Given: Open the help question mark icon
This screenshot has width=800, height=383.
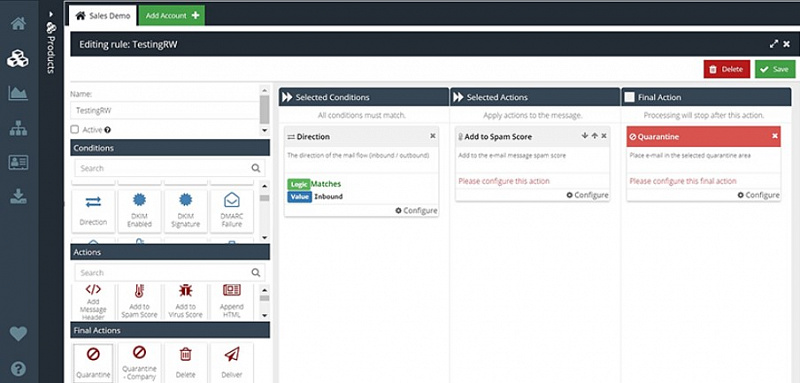Looking at the screenshot, I should (x=18, y=368).
